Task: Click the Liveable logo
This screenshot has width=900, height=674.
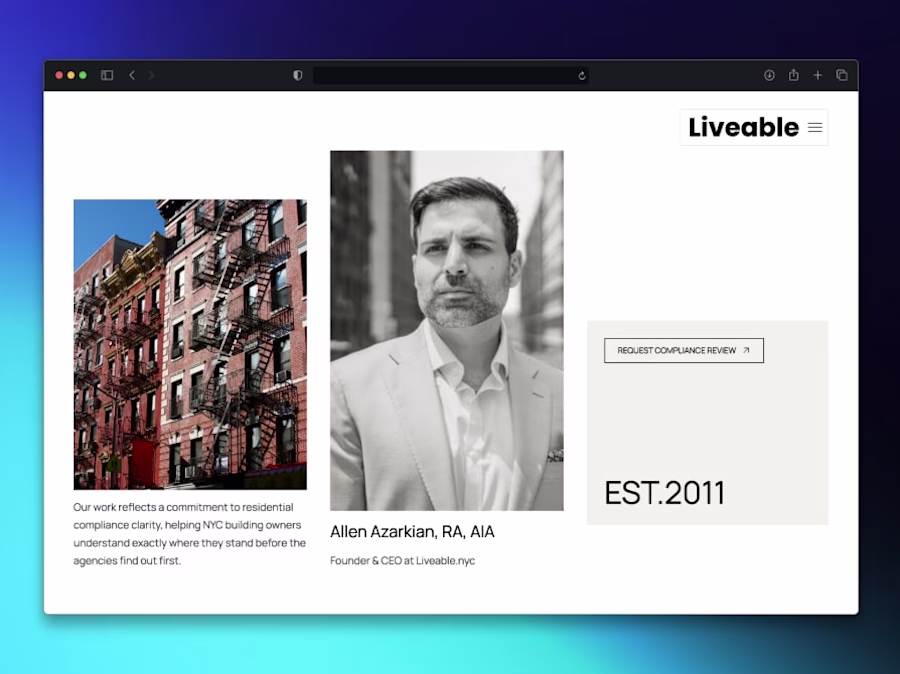Action: 743,127
